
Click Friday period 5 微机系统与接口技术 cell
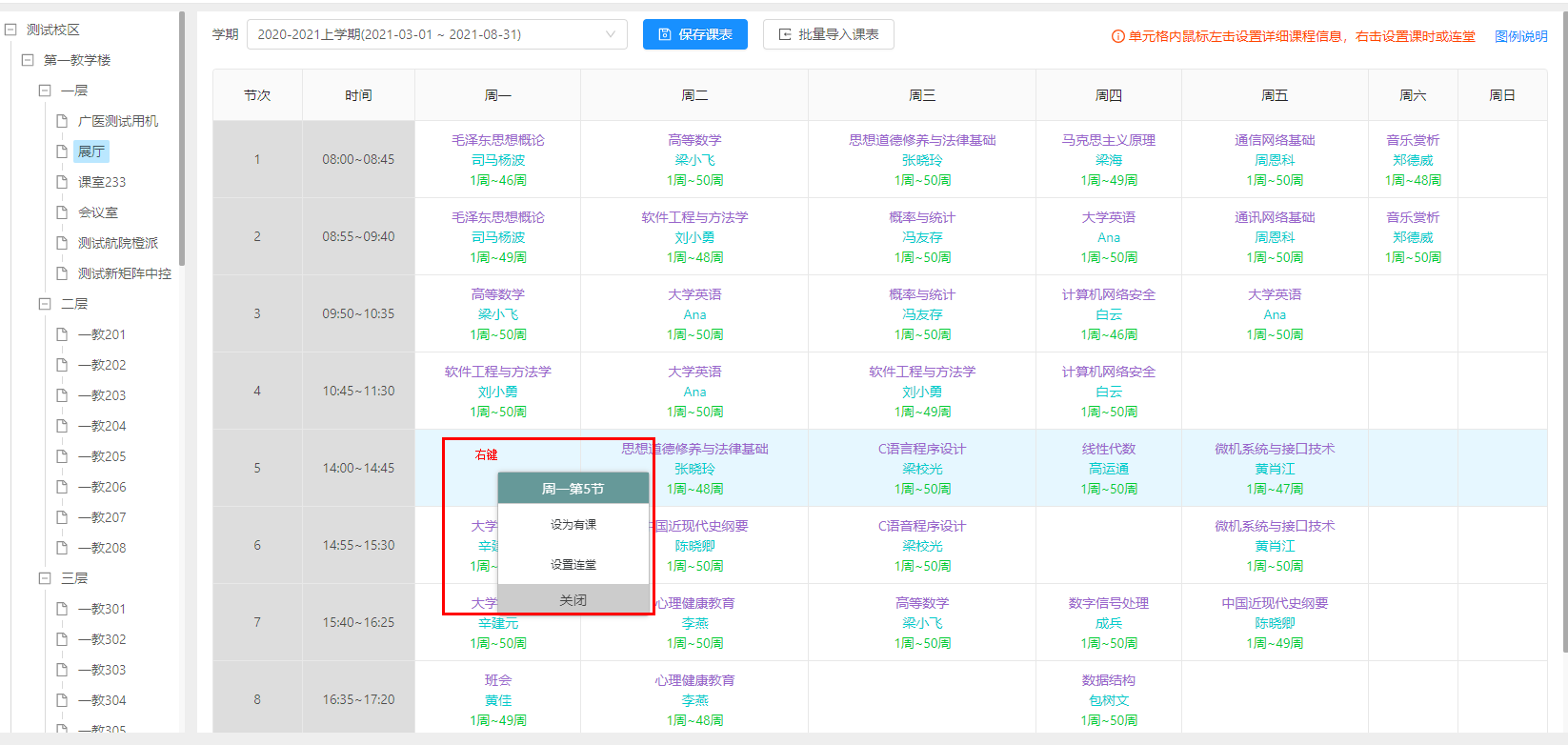pyautogui.click(x=1275, y=468)
